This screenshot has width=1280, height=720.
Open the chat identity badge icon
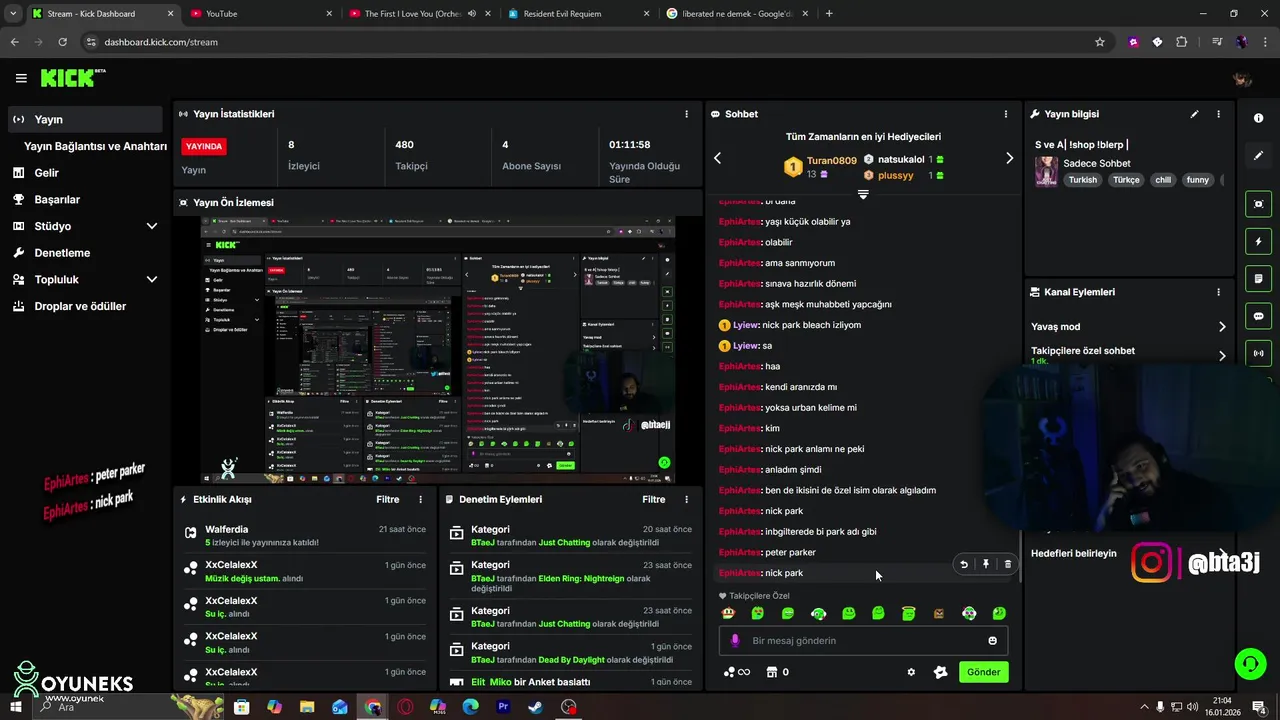coord(940,672)
